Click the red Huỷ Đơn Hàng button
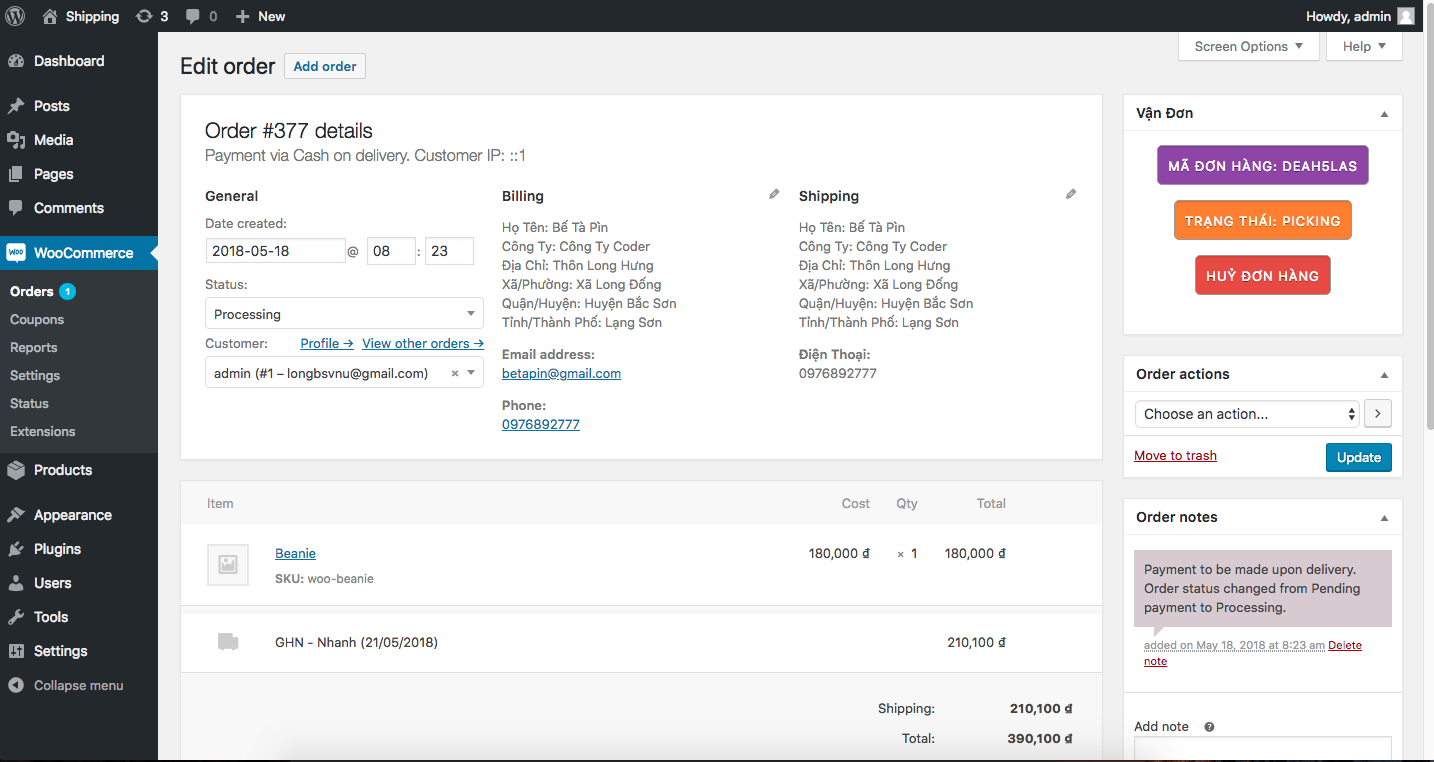Image resolution: width=1434 pixels, height=762 pixels. click(1262, 276)
